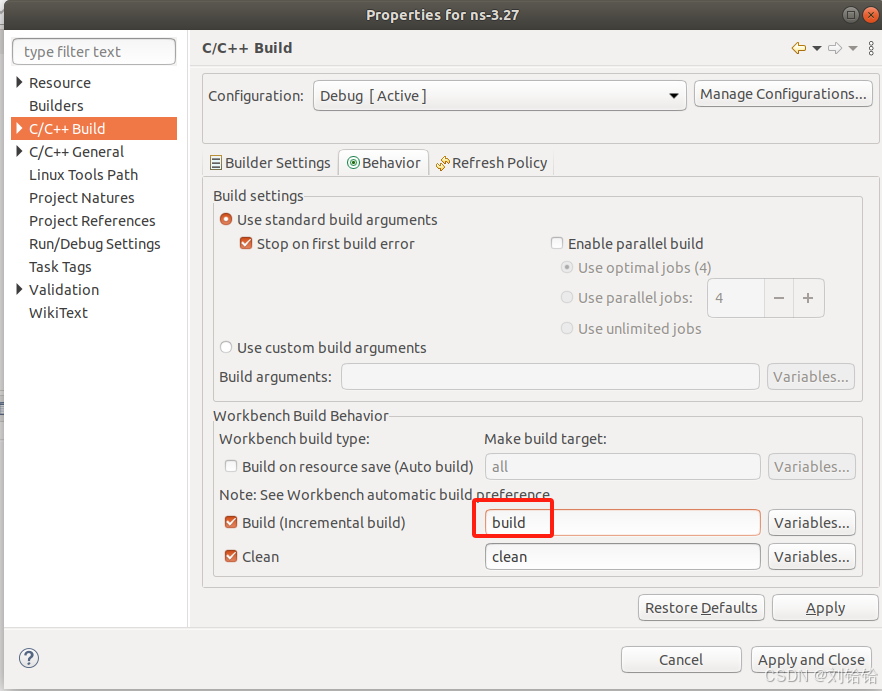The image size is (882, 691).
Task: Click Restore Defaults
Action: click(700, 607)
